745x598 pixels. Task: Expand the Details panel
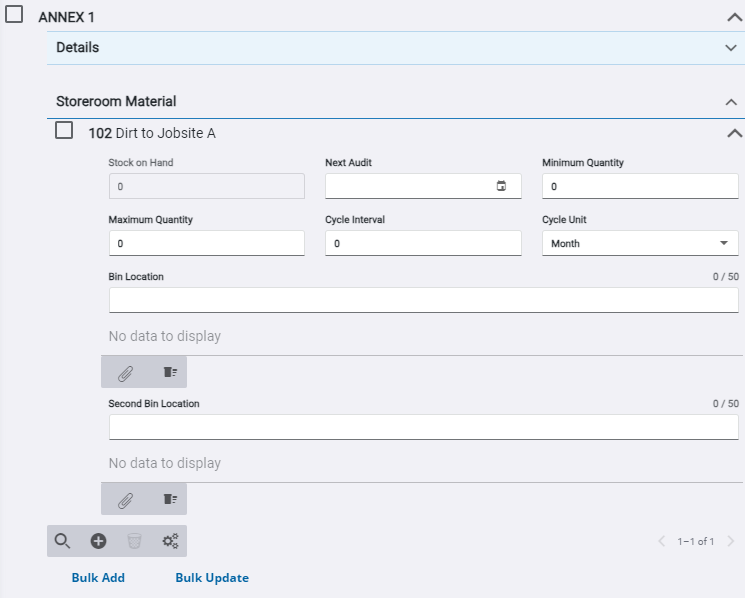point(731,47)
